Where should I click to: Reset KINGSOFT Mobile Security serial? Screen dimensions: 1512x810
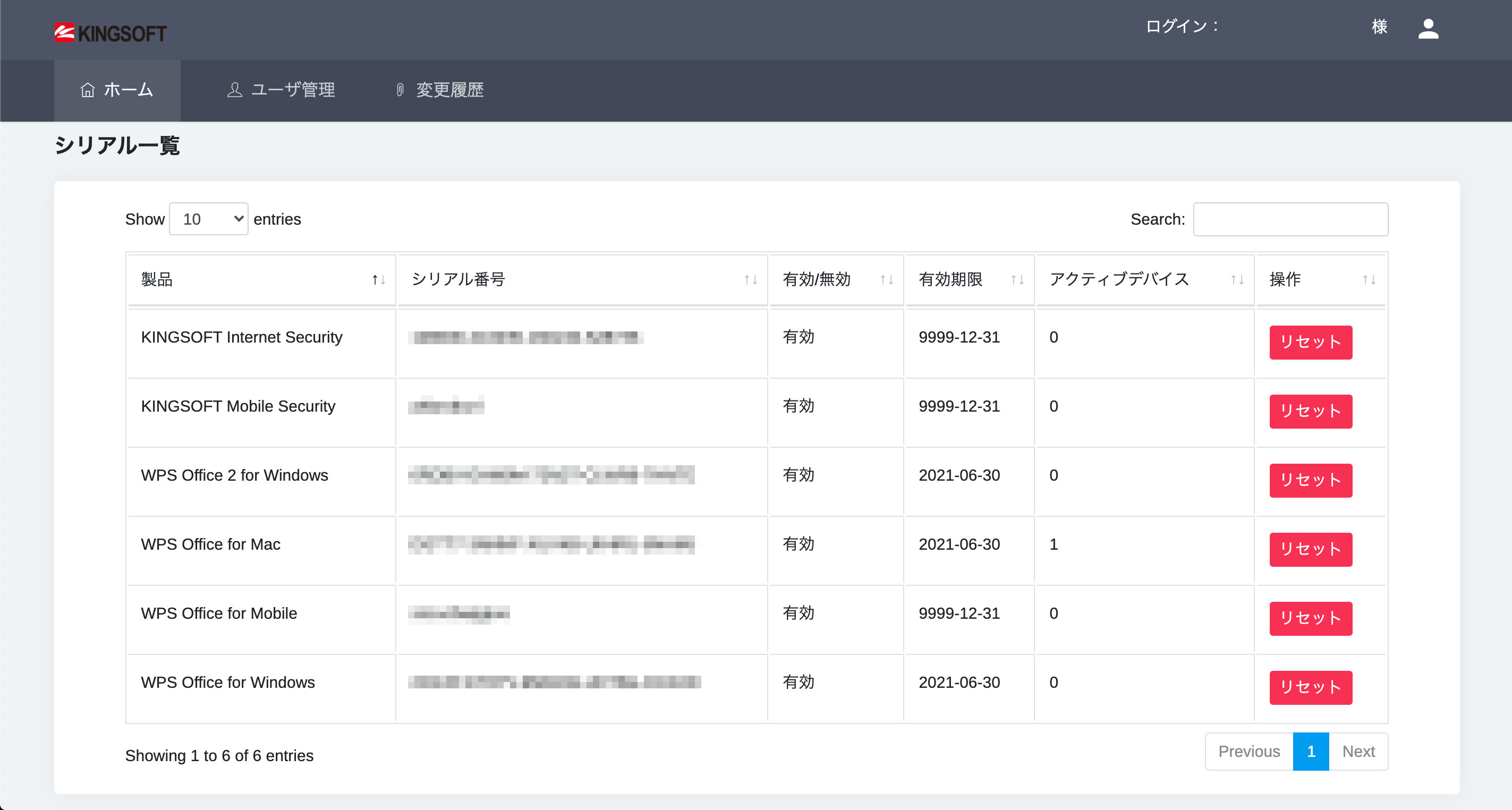(x=1310, y=412)
